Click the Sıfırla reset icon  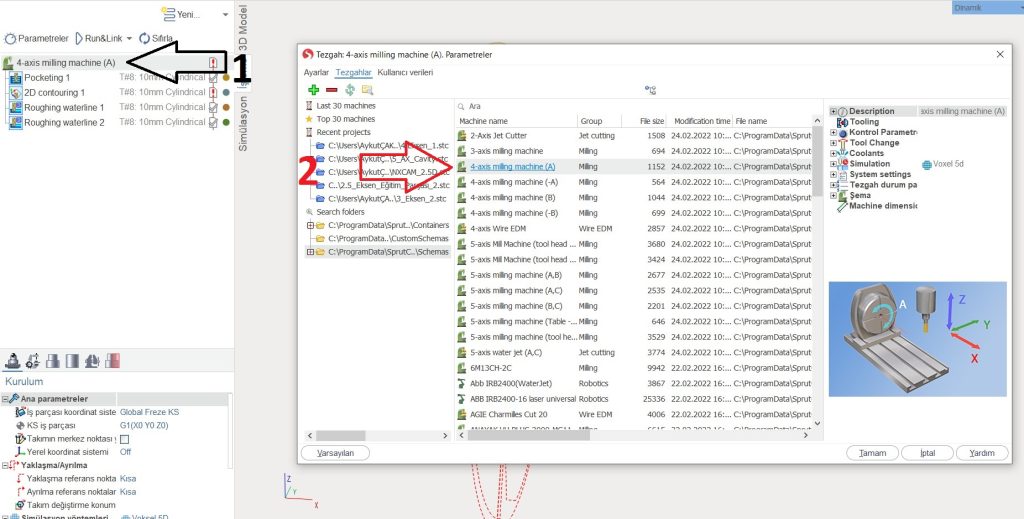145,38
